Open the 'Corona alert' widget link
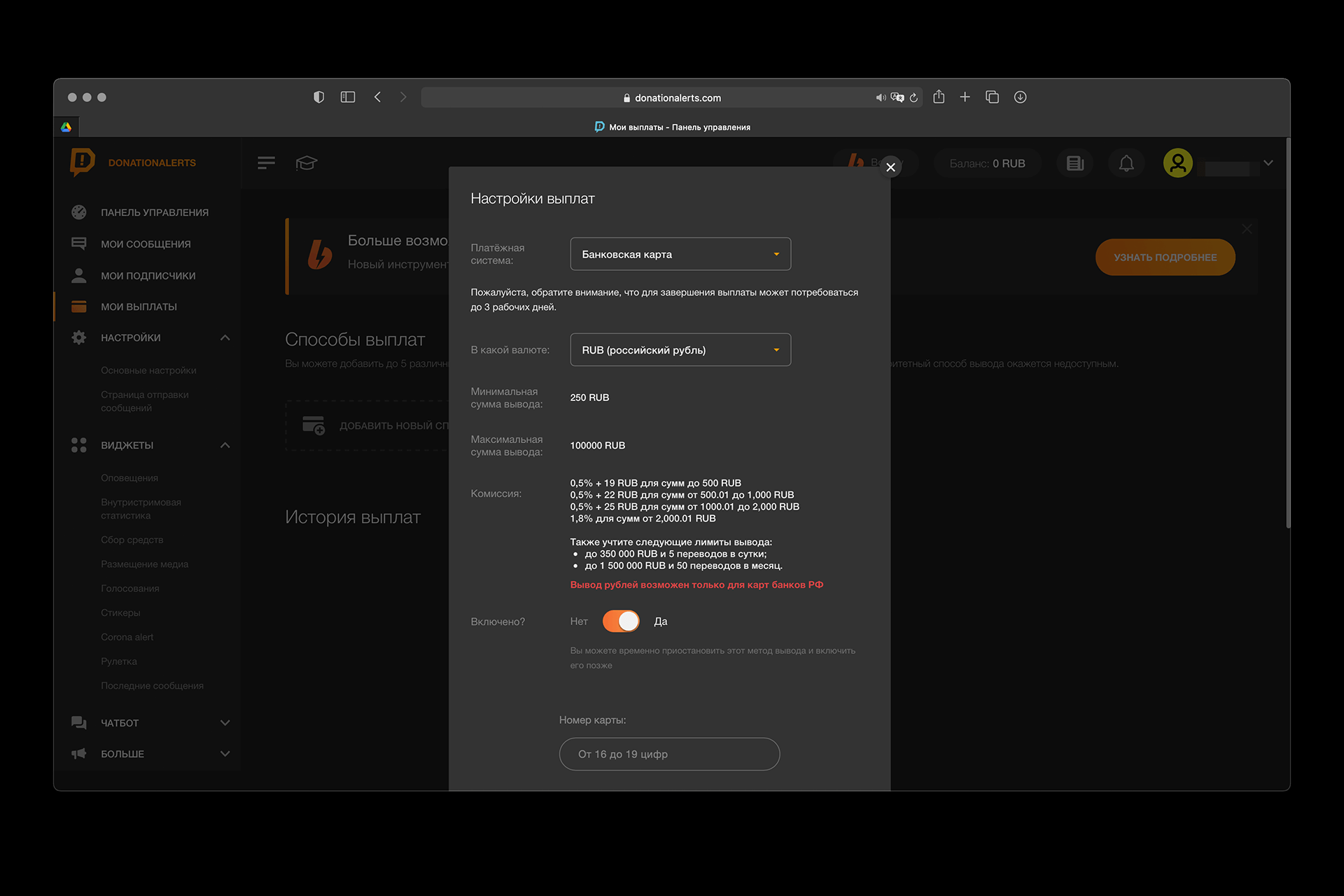 coord(127,637)
